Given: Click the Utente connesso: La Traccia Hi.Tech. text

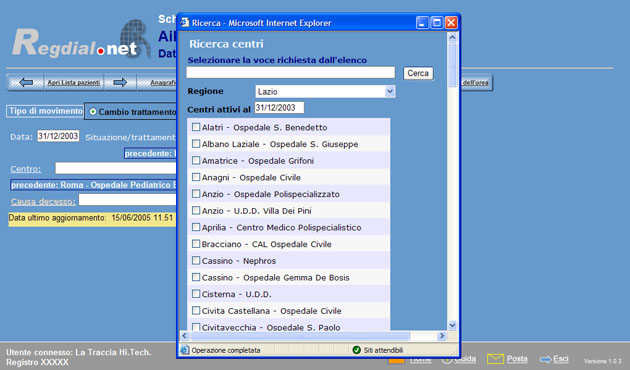Looking at the screenshot, I should [79, 352].
